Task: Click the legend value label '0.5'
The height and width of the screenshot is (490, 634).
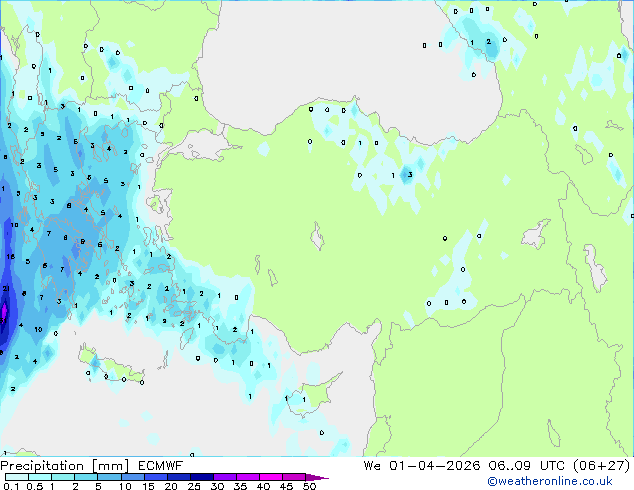Action: tap(35, 486)
